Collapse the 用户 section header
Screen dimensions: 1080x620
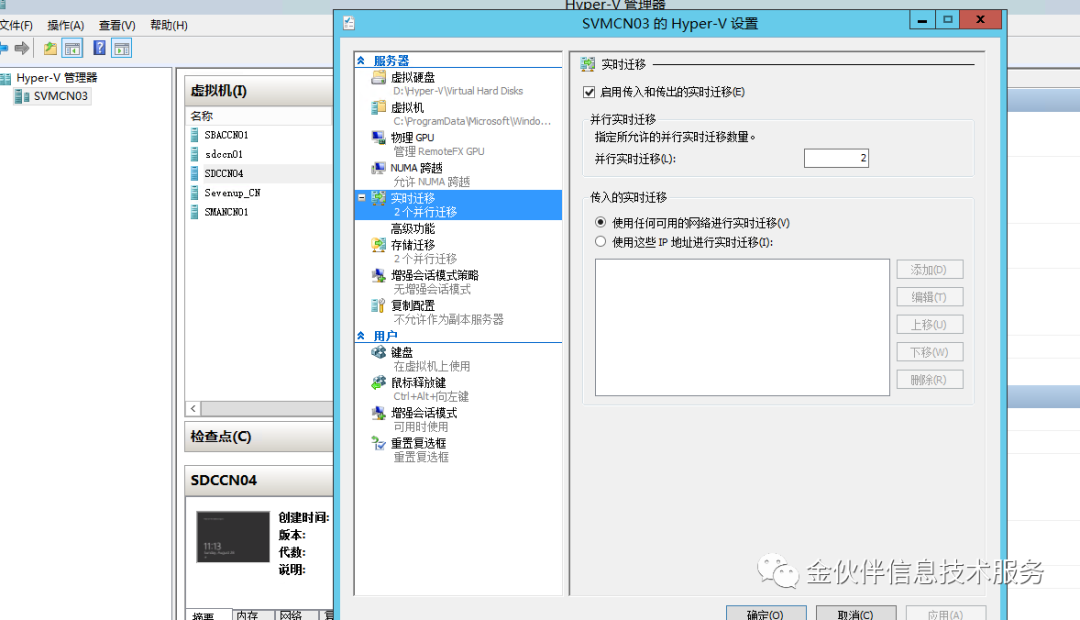point(361,335)
